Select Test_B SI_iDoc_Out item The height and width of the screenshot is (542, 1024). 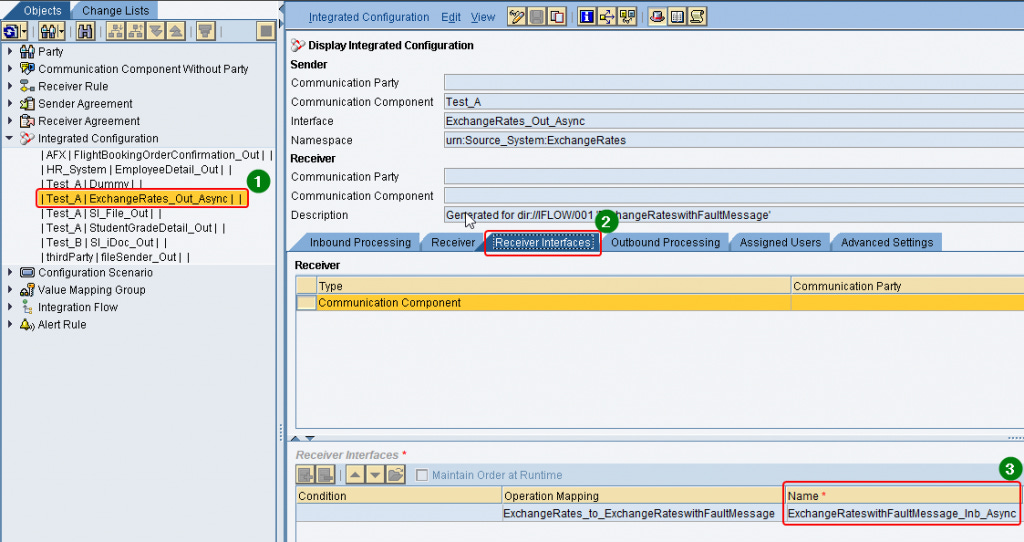[x=103, y=242]
